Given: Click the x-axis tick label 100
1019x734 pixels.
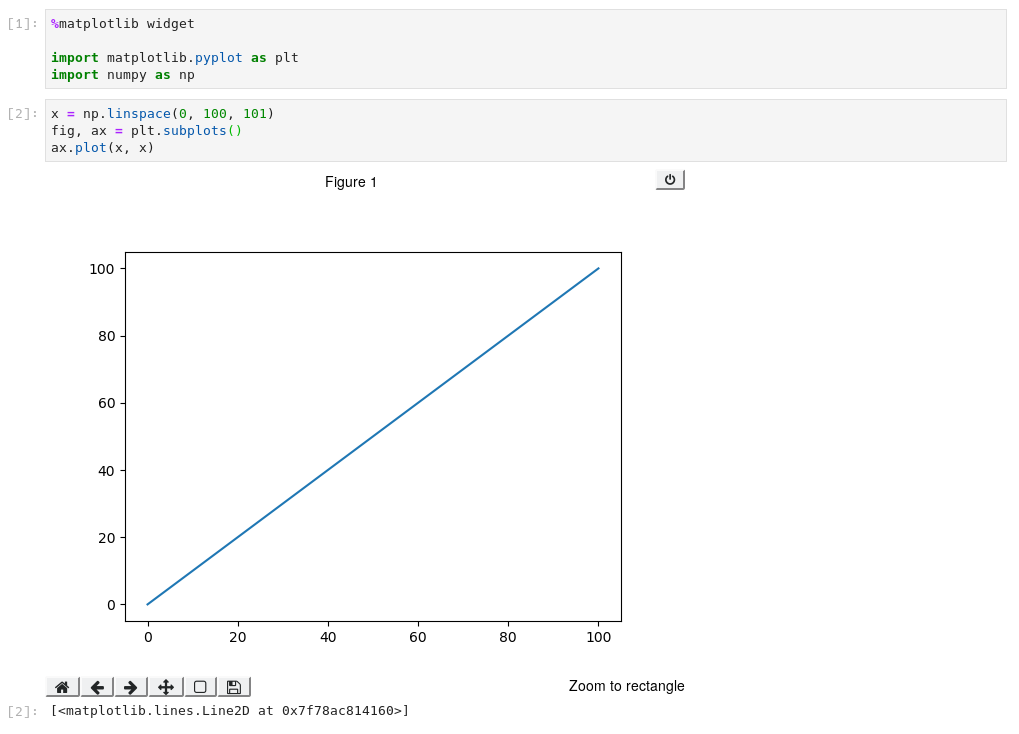Looking at the screenshot, I should [598, 636].
